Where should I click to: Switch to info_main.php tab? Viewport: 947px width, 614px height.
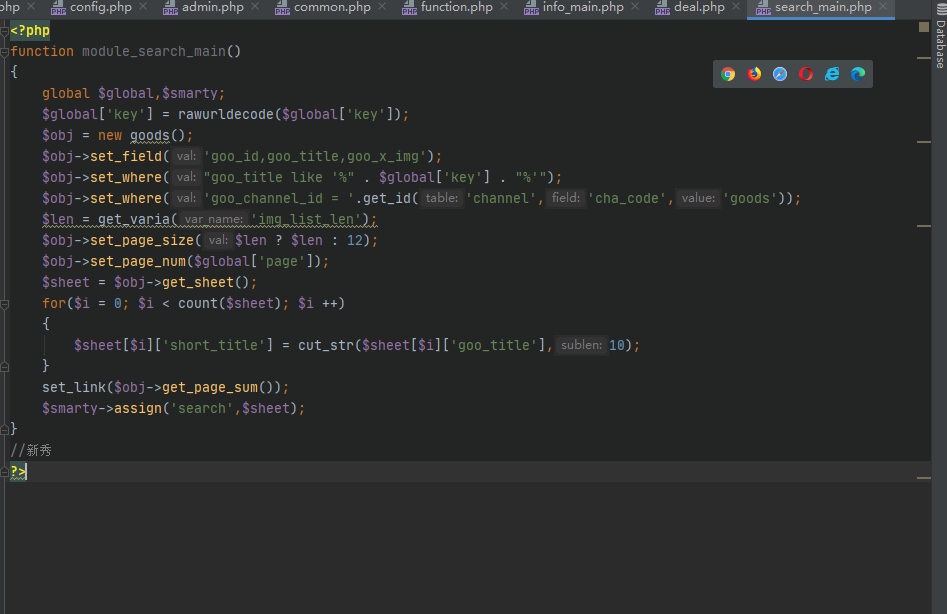coord(583,7)
